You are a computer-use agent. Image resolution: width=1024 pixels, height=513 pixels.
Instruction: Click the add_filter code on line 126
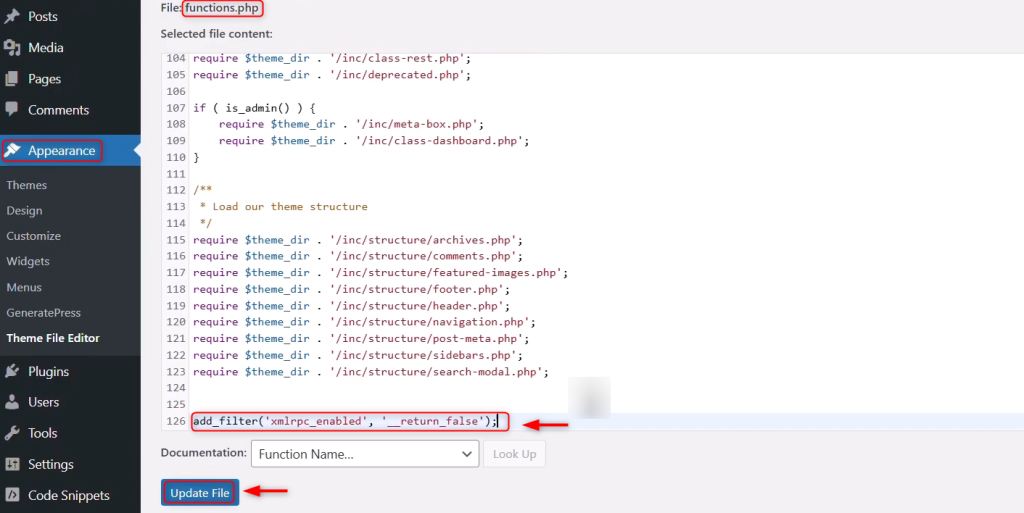pos(345,421)
